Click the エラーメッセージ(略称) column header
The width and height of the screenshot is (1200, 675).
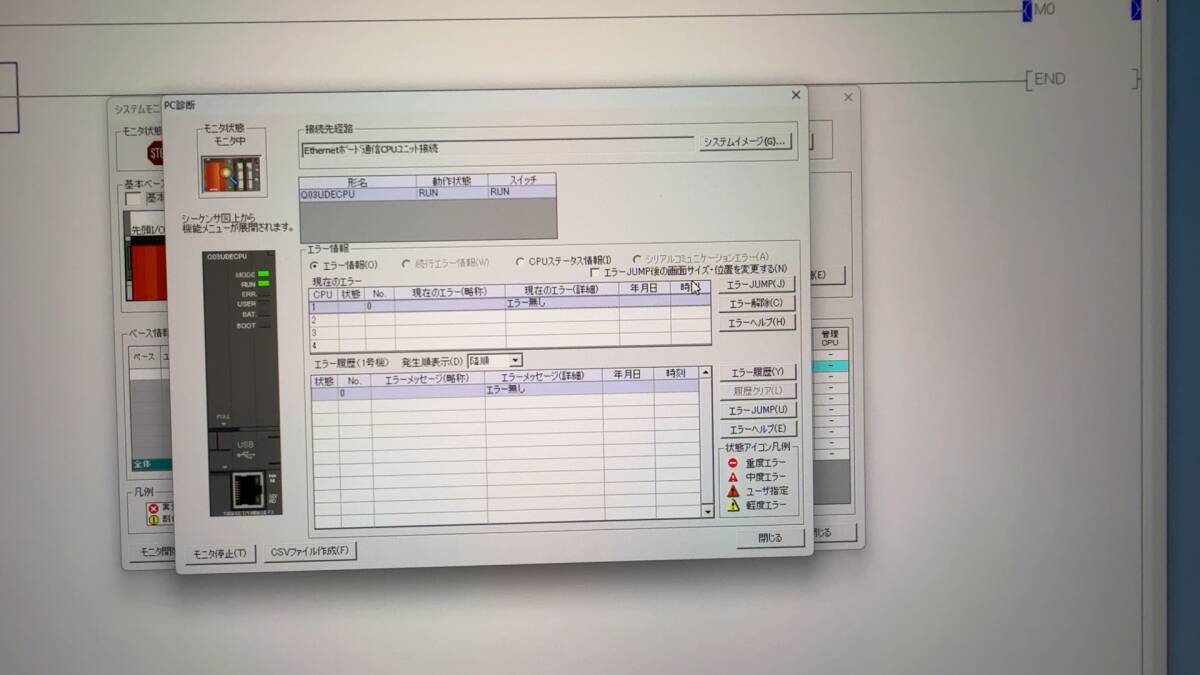(428, 379)
